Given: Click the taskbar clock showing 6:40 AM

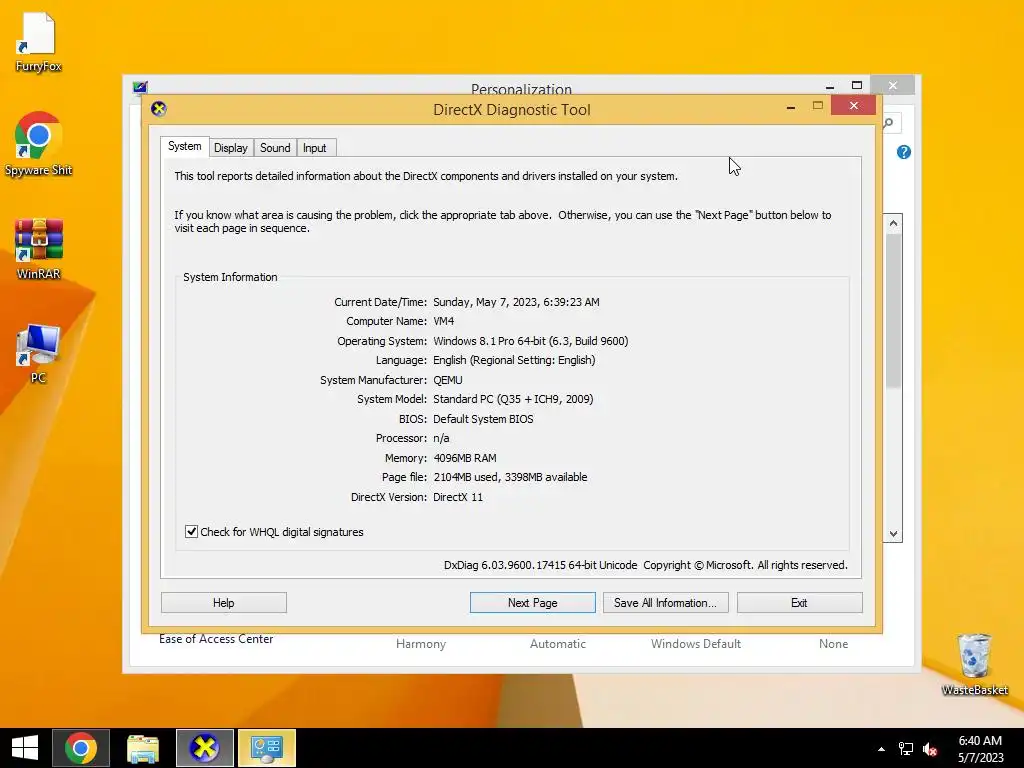Looking at the screenshot, I should point(980,748).
